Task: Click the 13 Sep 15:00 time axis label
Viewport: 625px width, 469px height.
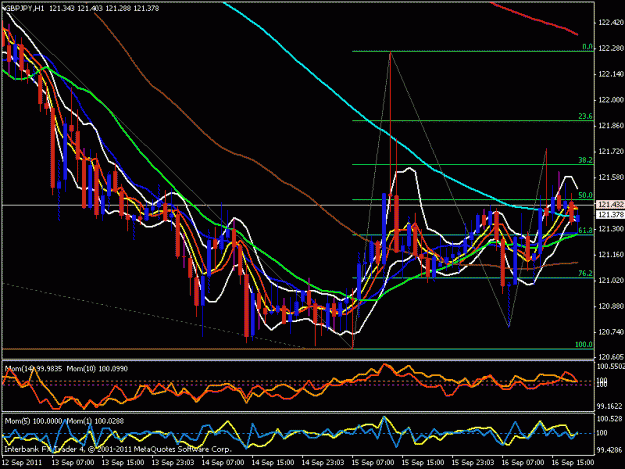Action: [x=123, y=463]
